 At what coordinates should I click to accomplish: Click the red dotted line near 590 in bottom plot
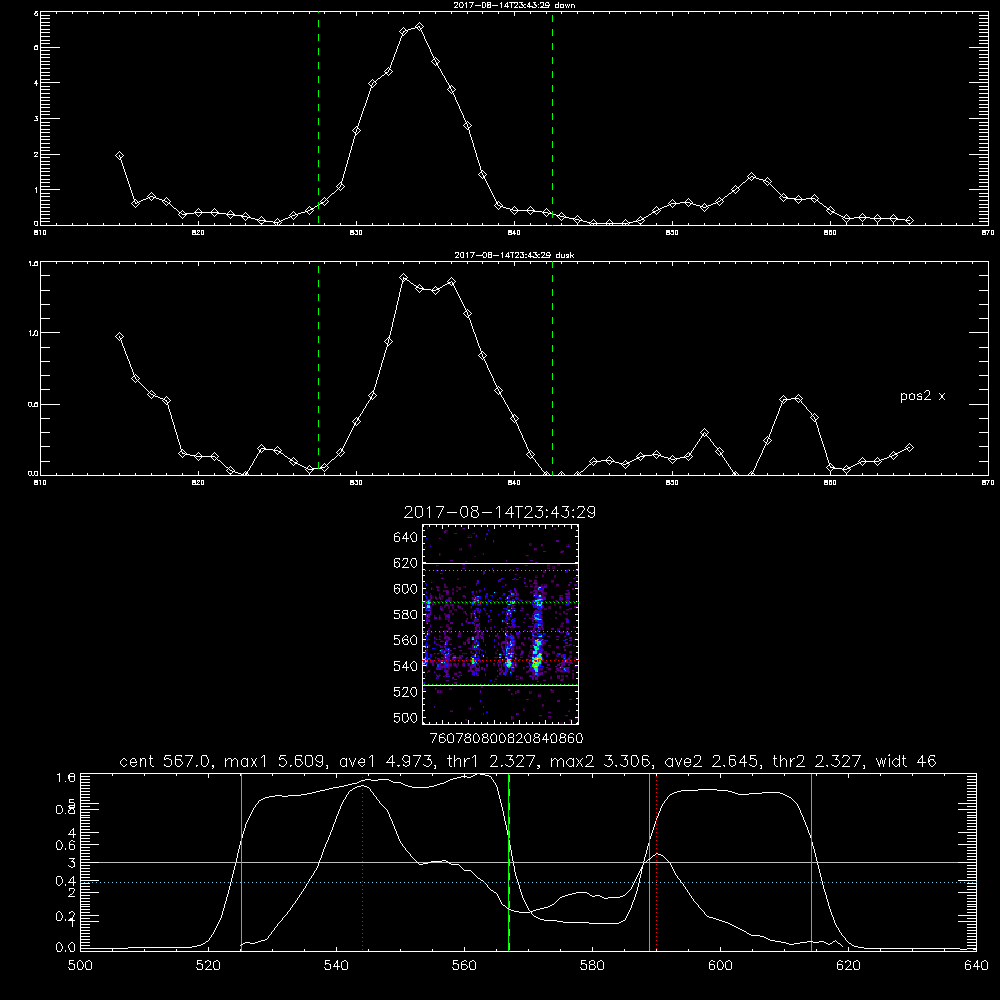coord(656,862)
